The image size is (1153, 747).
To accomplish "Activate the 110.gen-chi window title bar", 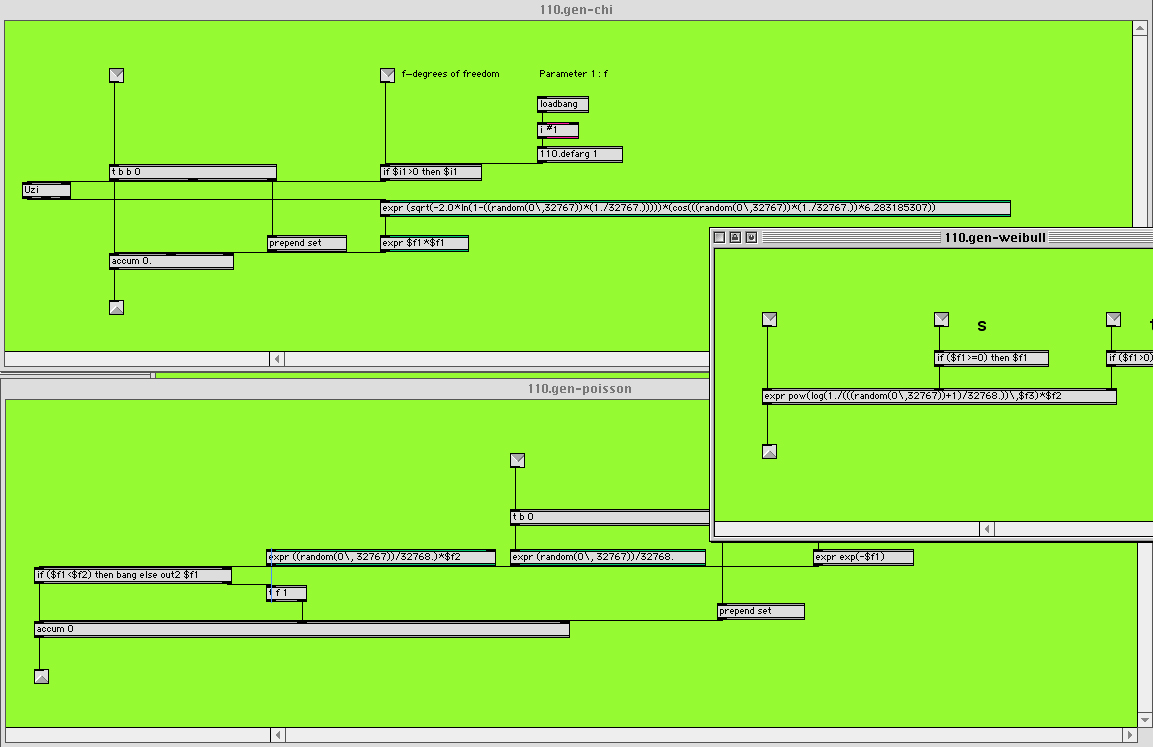I will tap(576, 10).
